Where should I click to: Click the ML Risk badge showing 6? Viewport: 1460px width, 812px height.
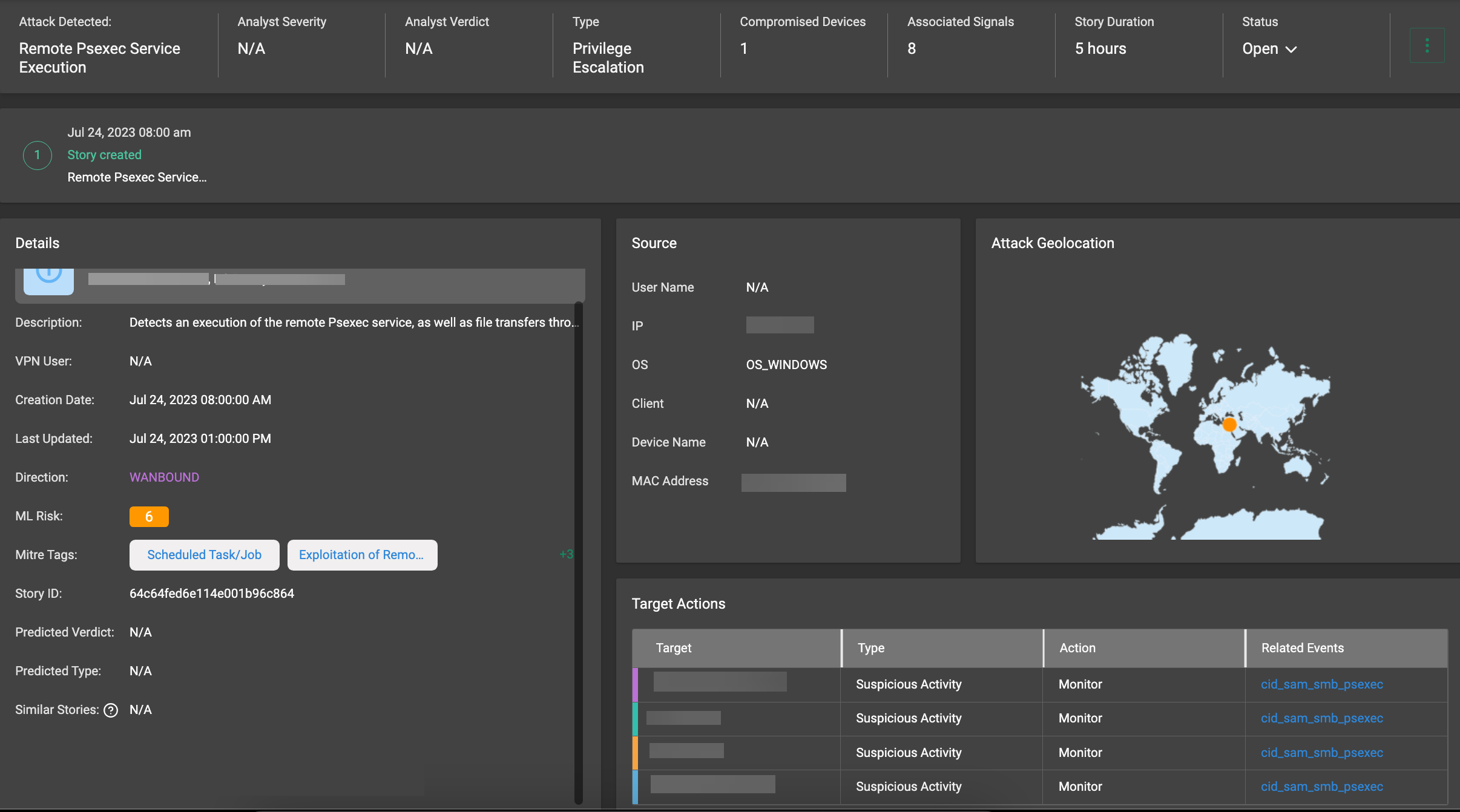pos(149,516)
